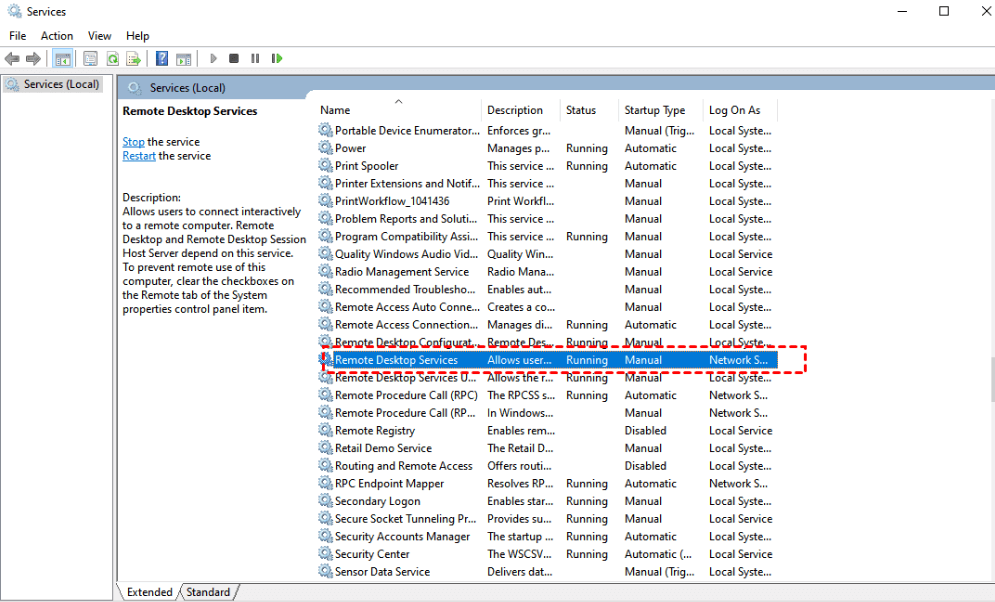This screenshot has width=995, height=602.
Task: Maximize the Services window
Action: (x=944, y=11)
